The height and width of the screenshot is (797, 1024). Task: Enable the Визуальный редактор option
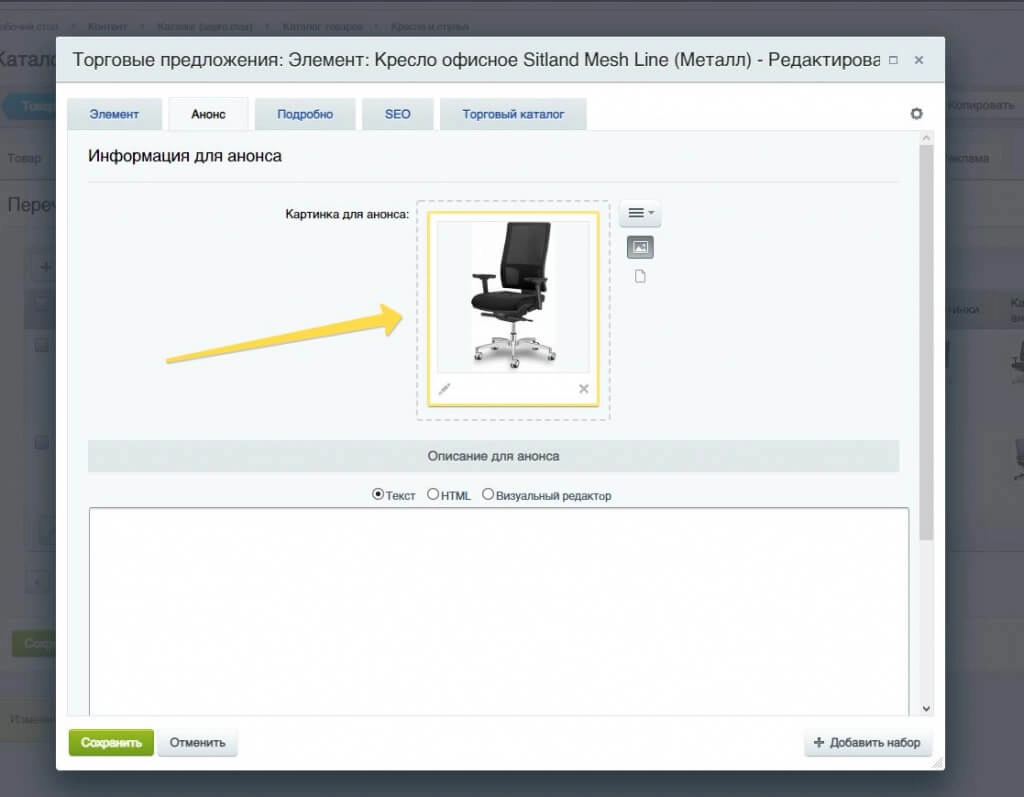(488, 495)
